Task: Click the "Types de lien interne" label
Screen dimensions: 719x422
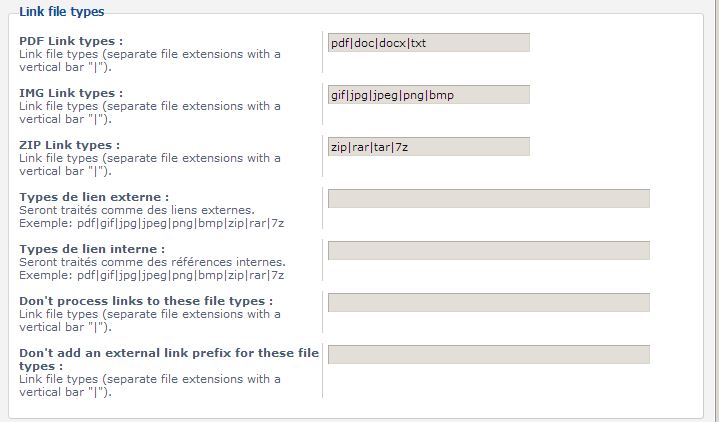Action: click(x=92, y=249)
